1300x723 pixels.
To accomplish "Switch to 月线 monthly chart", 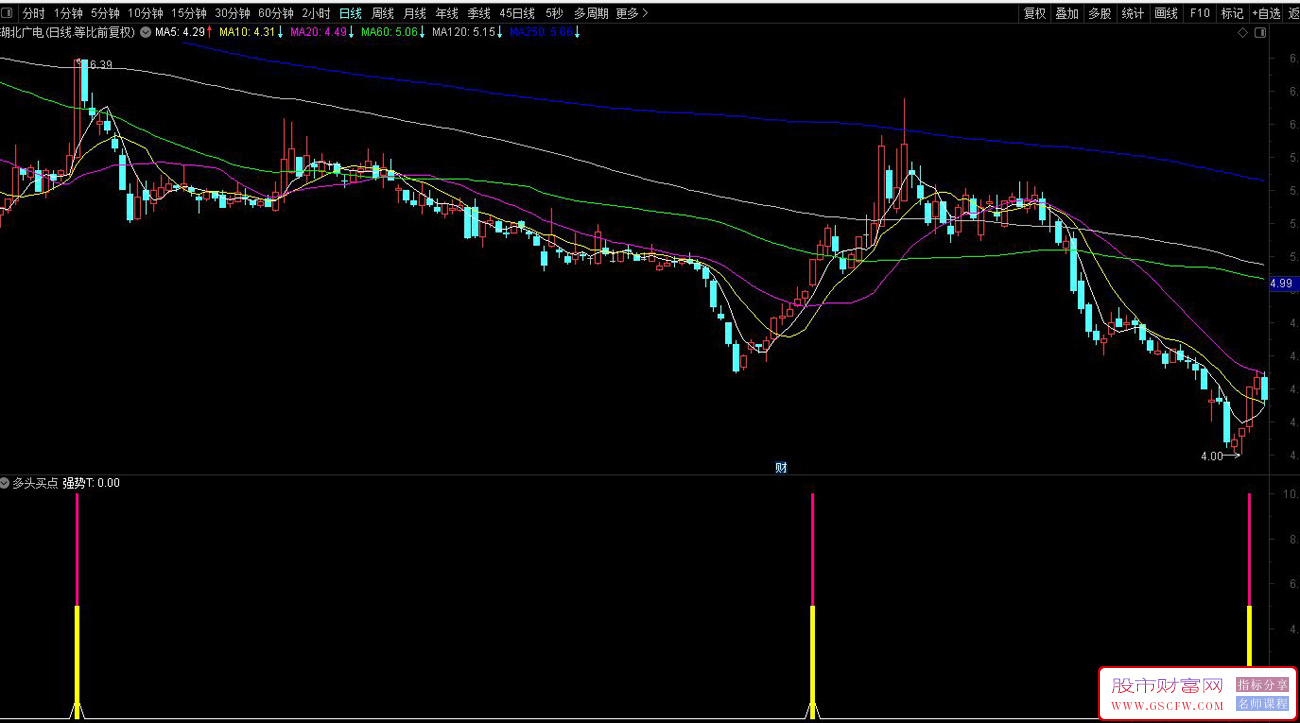I will tap(415, 14).
